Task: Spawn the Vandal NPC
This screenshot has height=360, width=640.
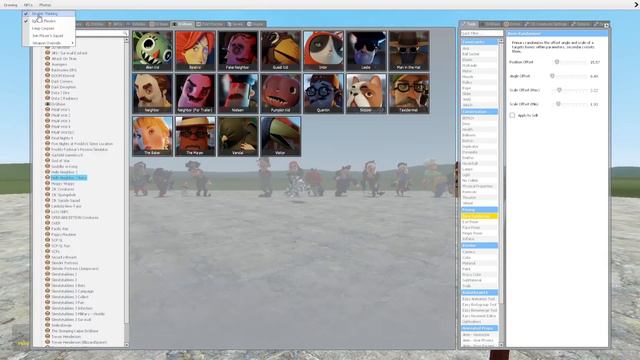Action: pos(238,136)
